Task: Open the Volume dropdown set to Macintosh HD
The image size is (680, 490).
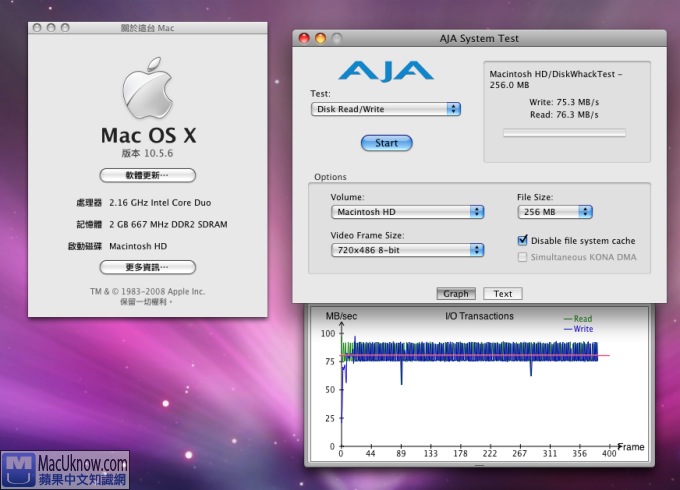Action: 407,212
